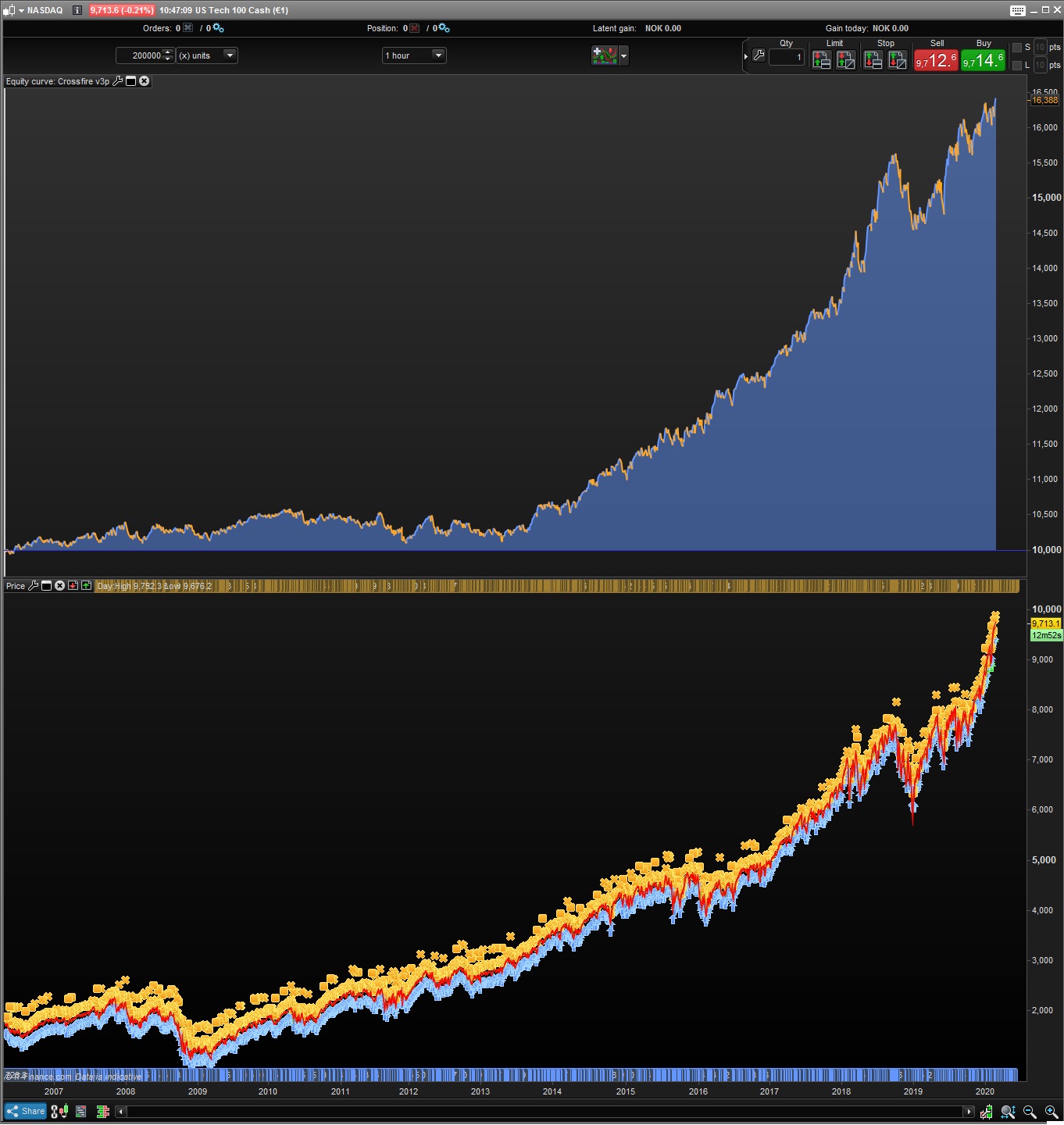
Task: Enable the S stop points checkbox
Action: point(1017,48)
